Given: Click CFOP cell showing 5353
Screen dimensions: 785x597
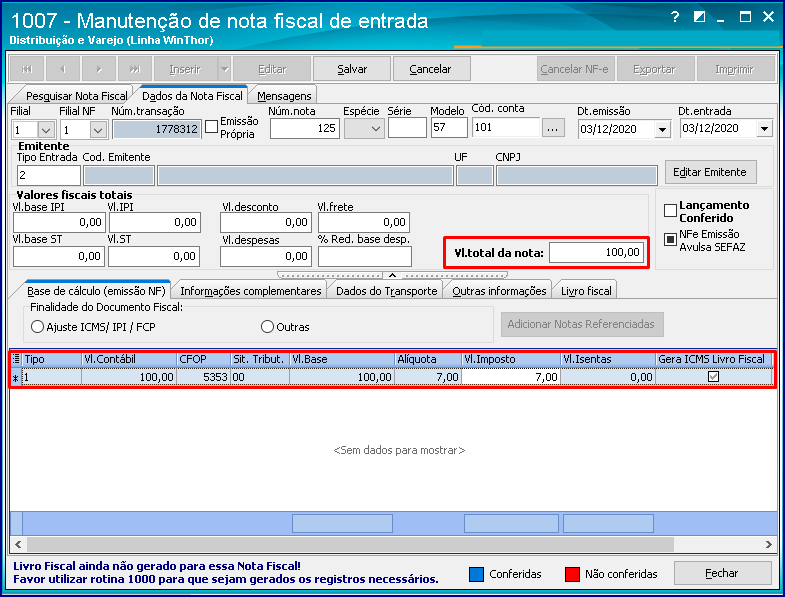Looking at the screenshot, I should [x=203, y=377].
